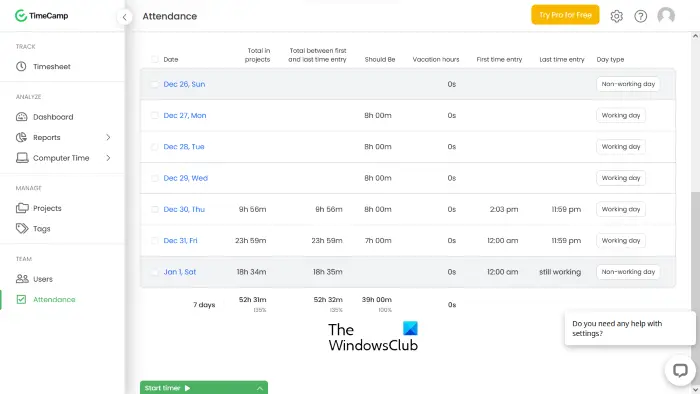Collapse the sidebar with the arrow button

click(x=125, y=17)
